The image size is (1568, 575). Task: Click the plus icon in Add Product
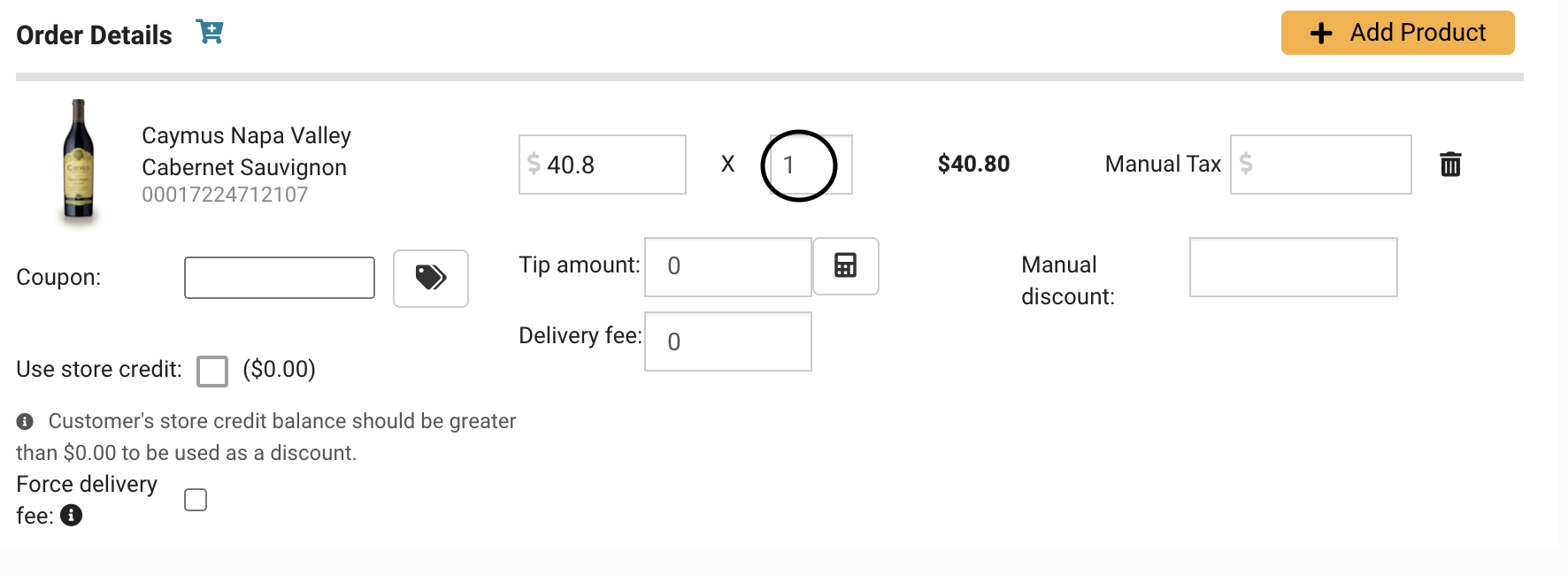pyautogui.click(x=1321, y=34)
